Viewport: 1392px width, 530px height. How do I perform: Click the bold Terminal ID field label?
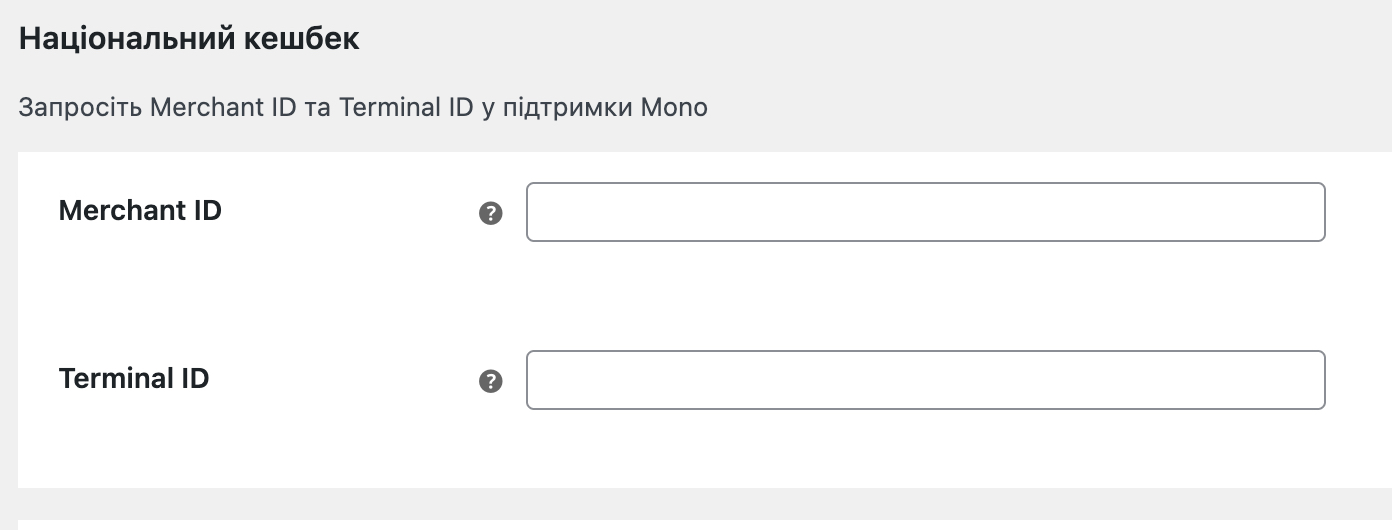134,379
